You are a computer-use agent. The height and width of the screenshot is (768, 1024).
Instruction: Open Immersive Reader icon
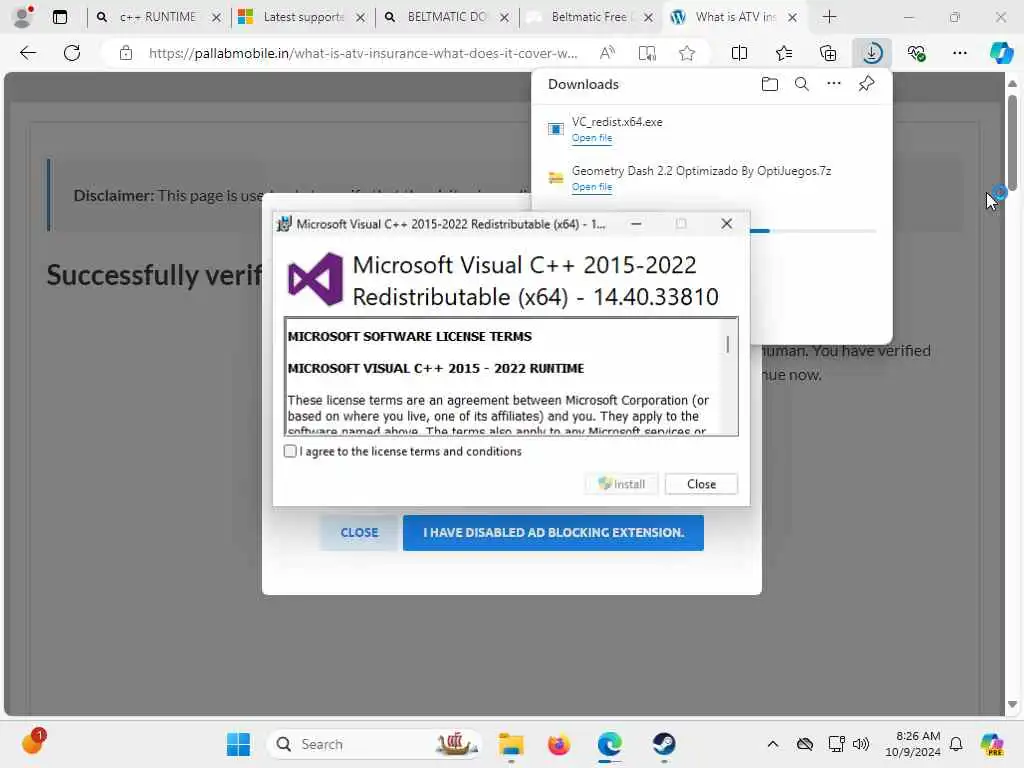(x=647, y=53)
